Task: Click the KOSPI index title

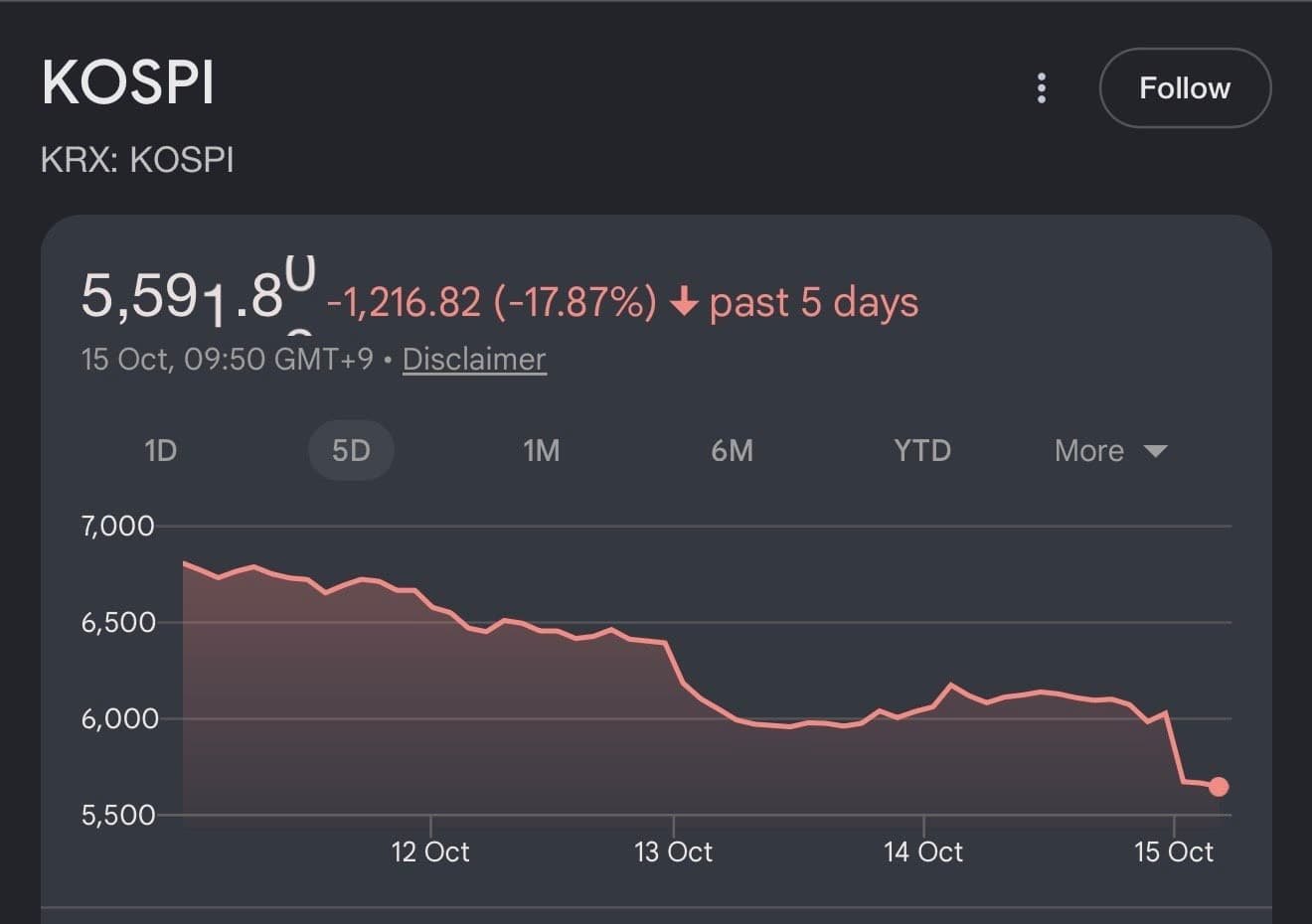Action: pos(128,82)
